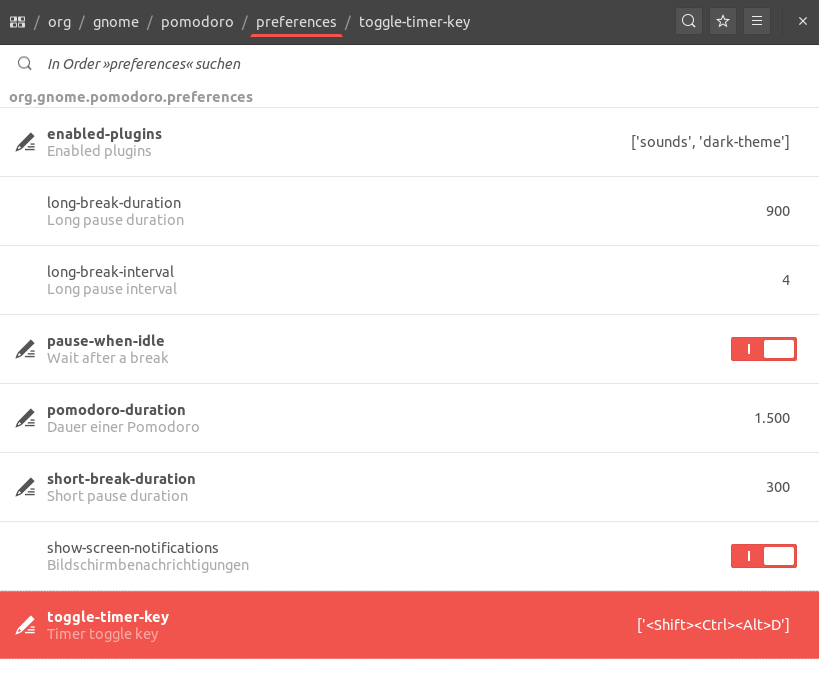Image resolution: width=819 pixels, height=684 pixels.
Task: Click the value 4 for long-break-interval
Action: [x=786, y=280]
